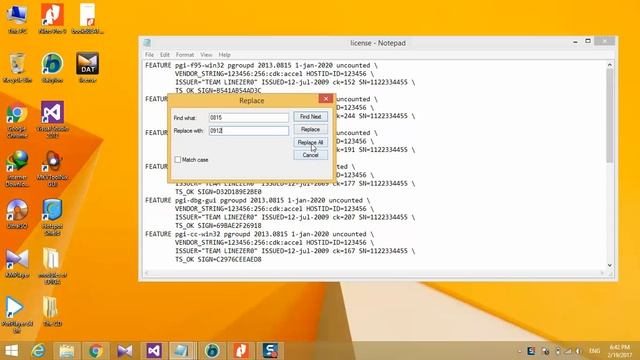The image size is (640, 360).
Task: Open UltraISO desktop shortcut
Action: click(x=17, y=214)
